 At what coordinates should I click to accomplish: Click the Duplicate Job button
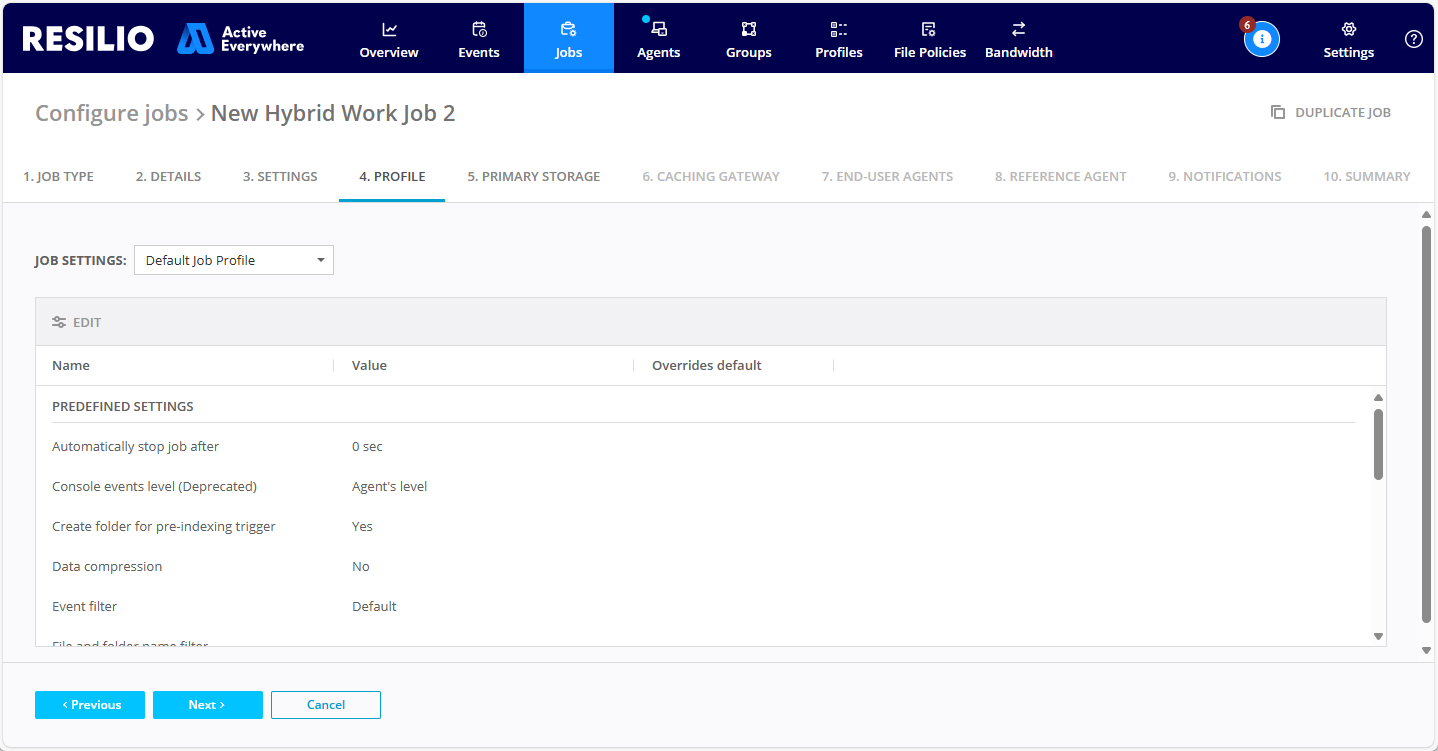pyautogui.click(x=1330, y=113)
